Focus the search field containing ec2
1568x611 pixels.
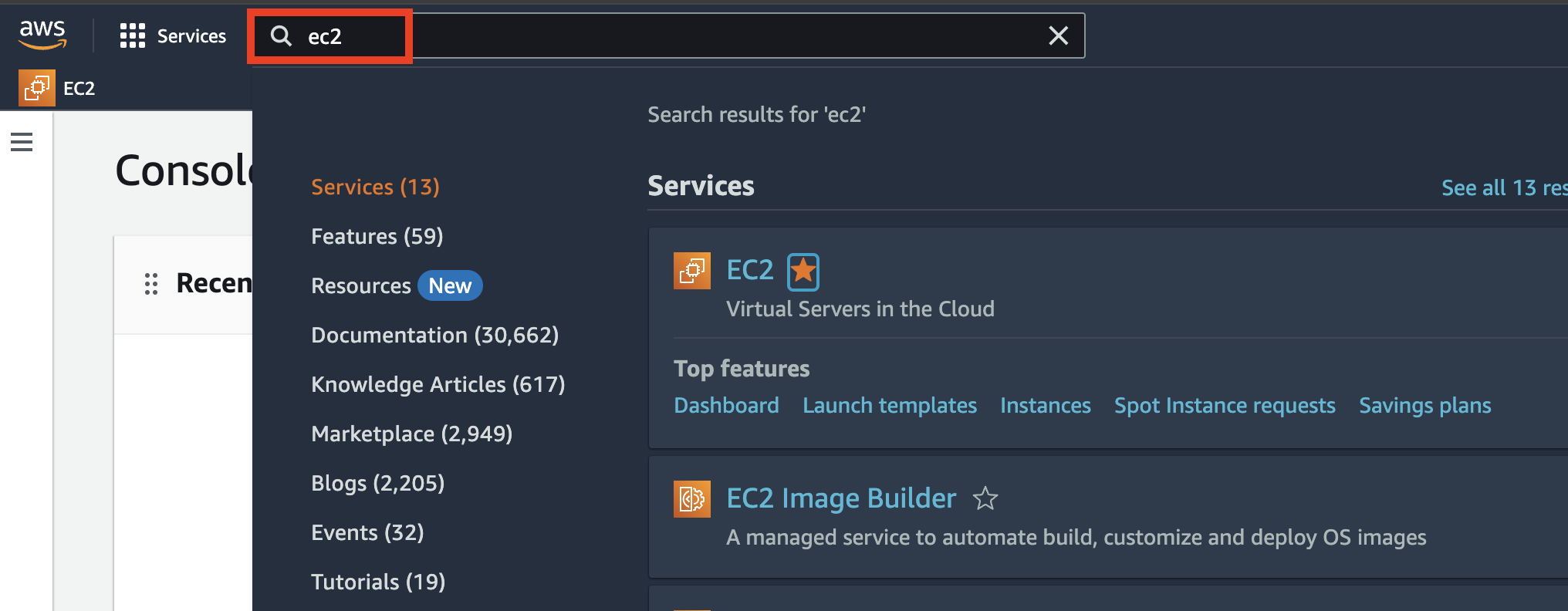[x=668, y=36]
